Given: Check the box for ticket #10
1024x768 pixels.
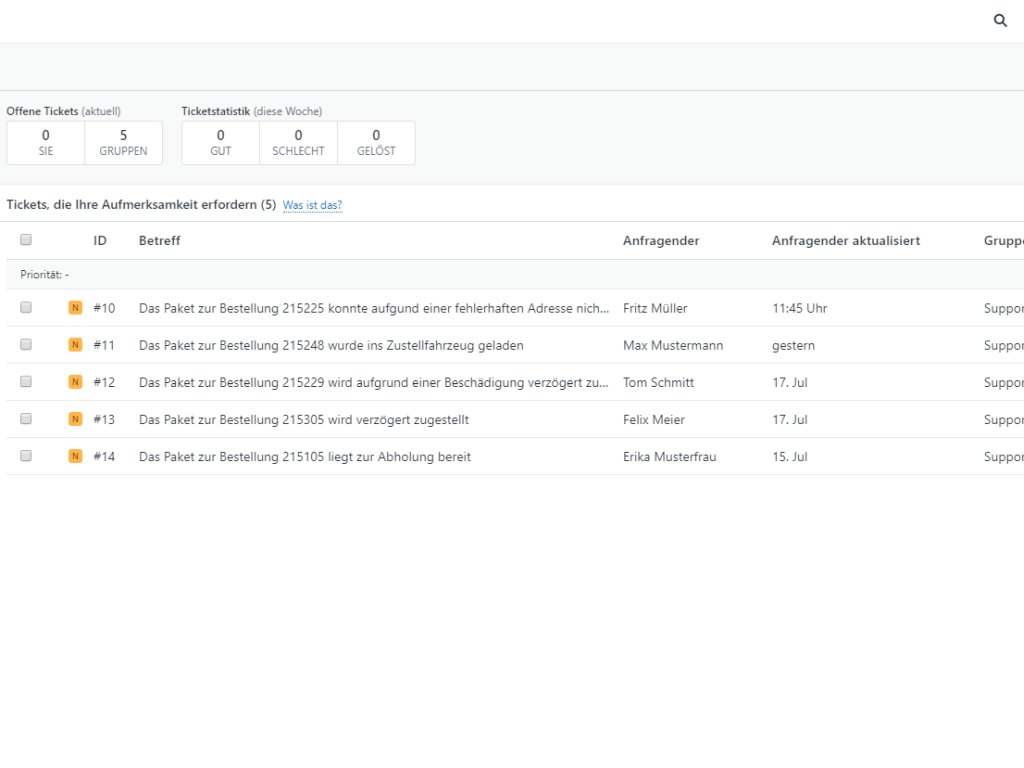Looking at the screenshot, I should click(26, 308).
